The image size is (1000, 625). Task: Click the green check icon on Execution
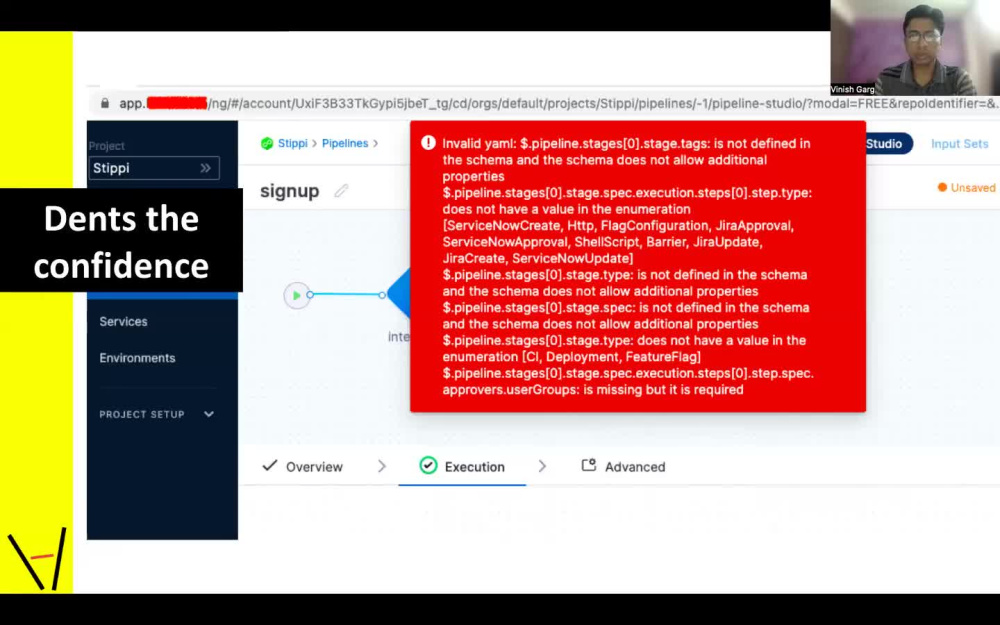click(x=429, y=466)
